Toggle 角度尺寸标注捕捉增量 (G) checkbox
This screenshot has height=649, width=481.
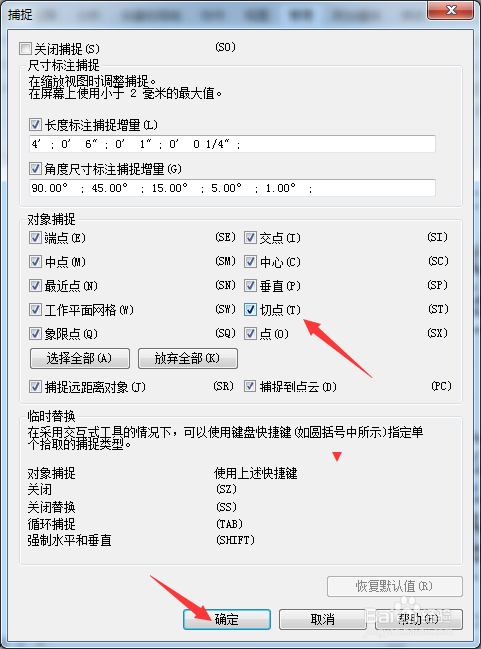[35, 168]
